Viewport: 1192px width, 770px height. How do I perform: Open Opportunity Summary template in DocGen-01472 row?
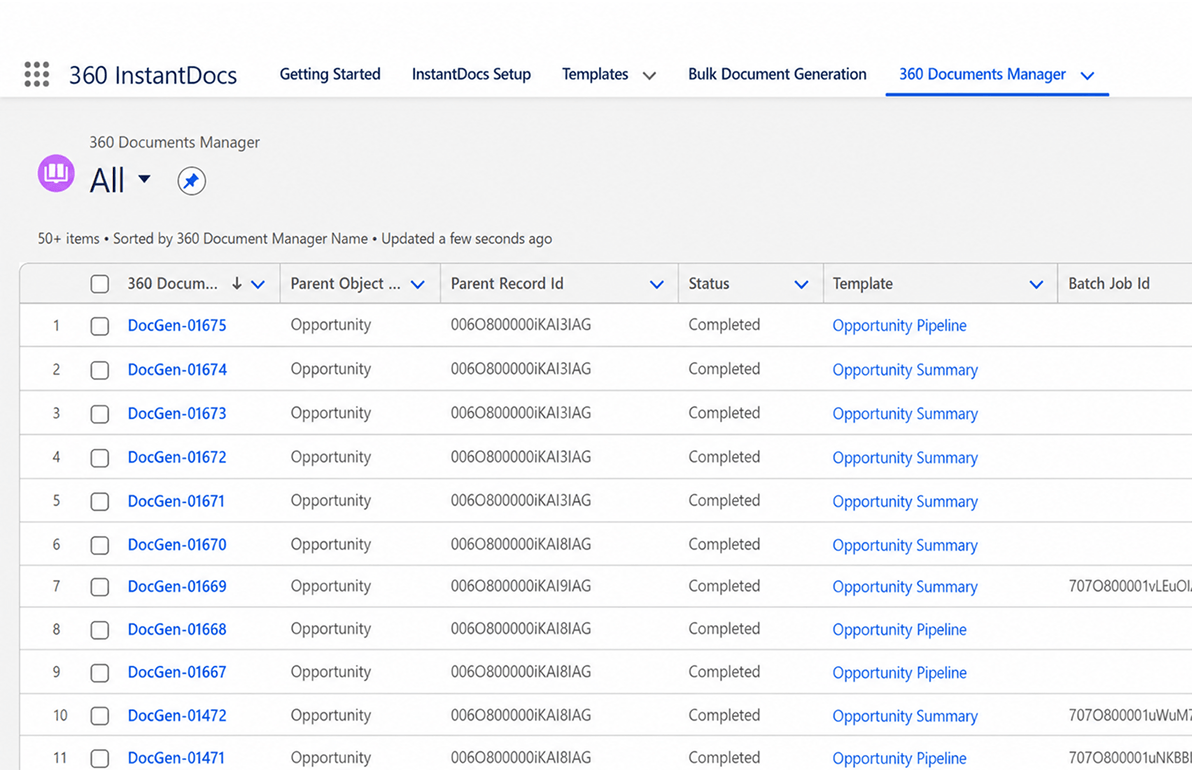tap(905, 716)
